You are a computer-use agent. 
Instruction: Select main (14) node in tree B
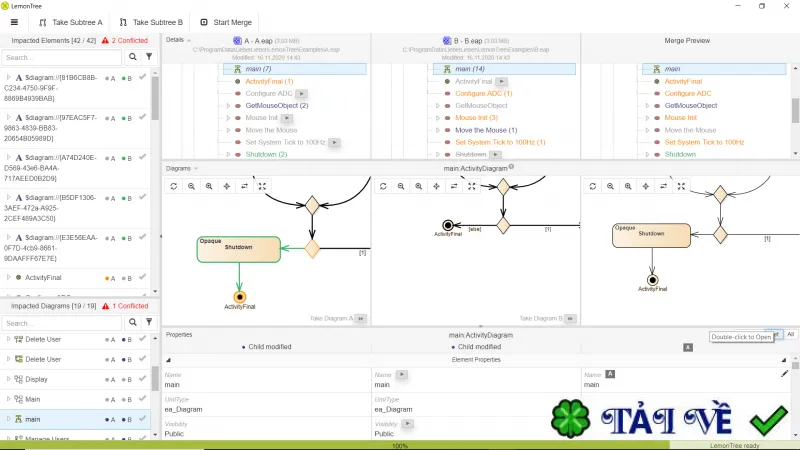click(x=504, y=69)
